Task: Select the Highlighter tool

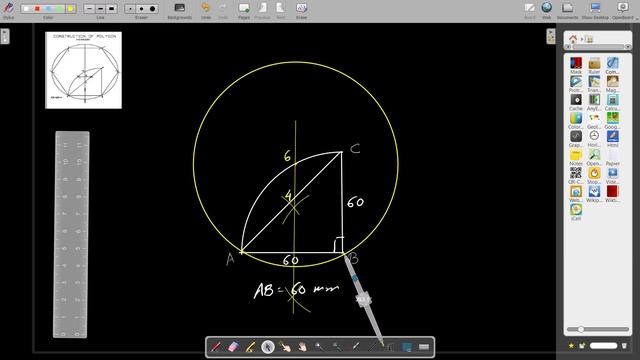Action: (250, 347)
